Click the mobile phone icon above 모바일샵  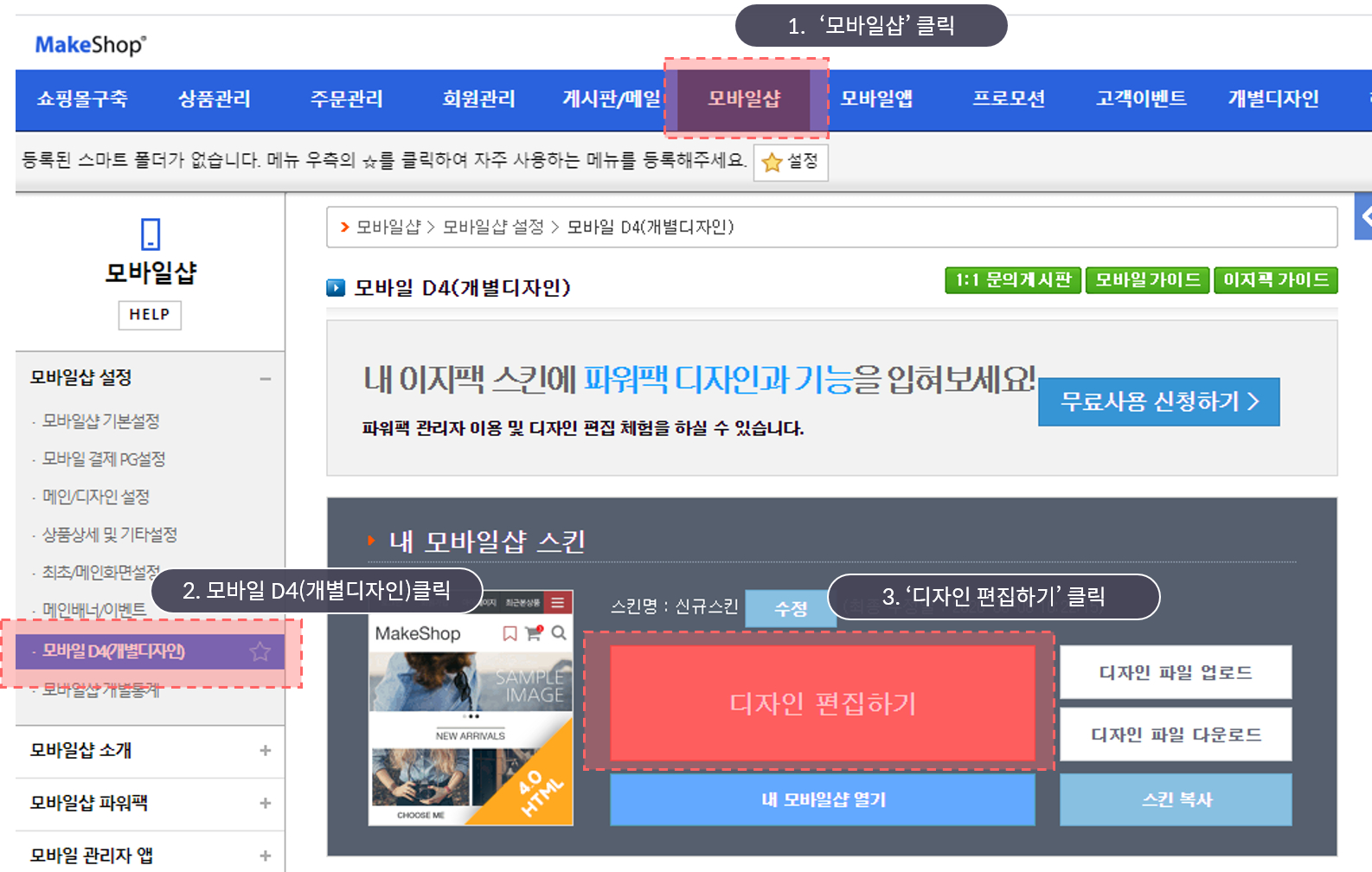(151, 234)
